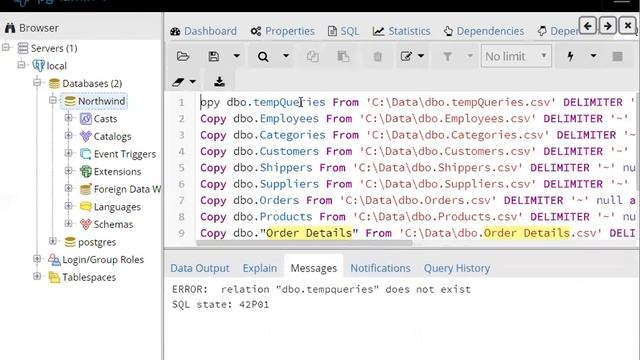This screenshot has width=640, height=360.
Task: Expand the Foreign Data Wrappers node
Action: click(69, 188)
